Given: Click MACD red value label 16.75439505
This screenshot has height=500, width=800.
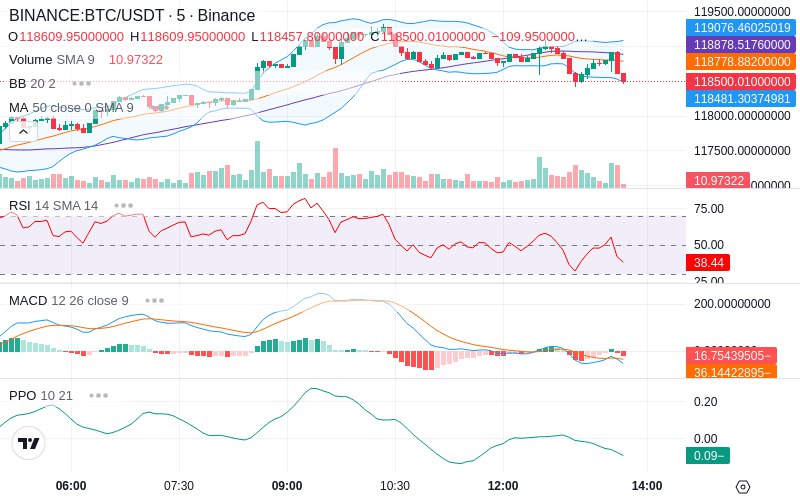Looking at the screenshot, I should click(732, 356).
